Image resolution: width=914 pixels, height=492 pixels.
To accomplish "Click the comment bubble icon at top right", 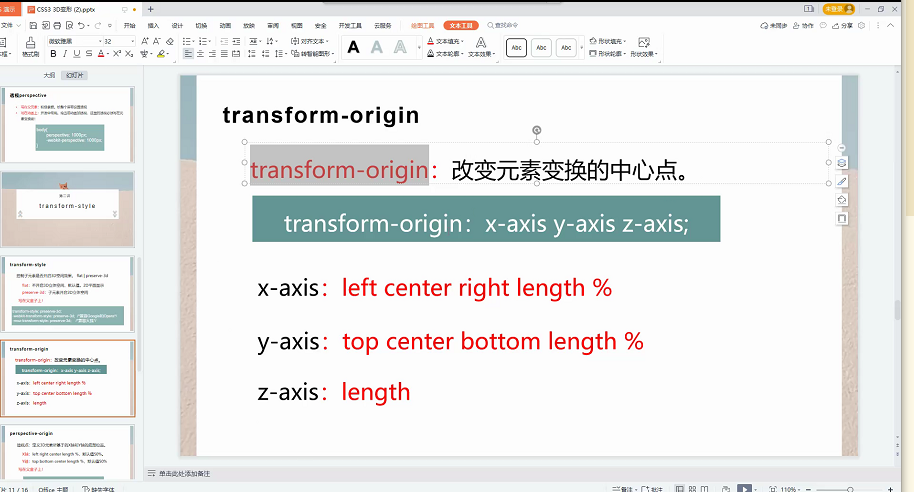I will tap(823, 26).
